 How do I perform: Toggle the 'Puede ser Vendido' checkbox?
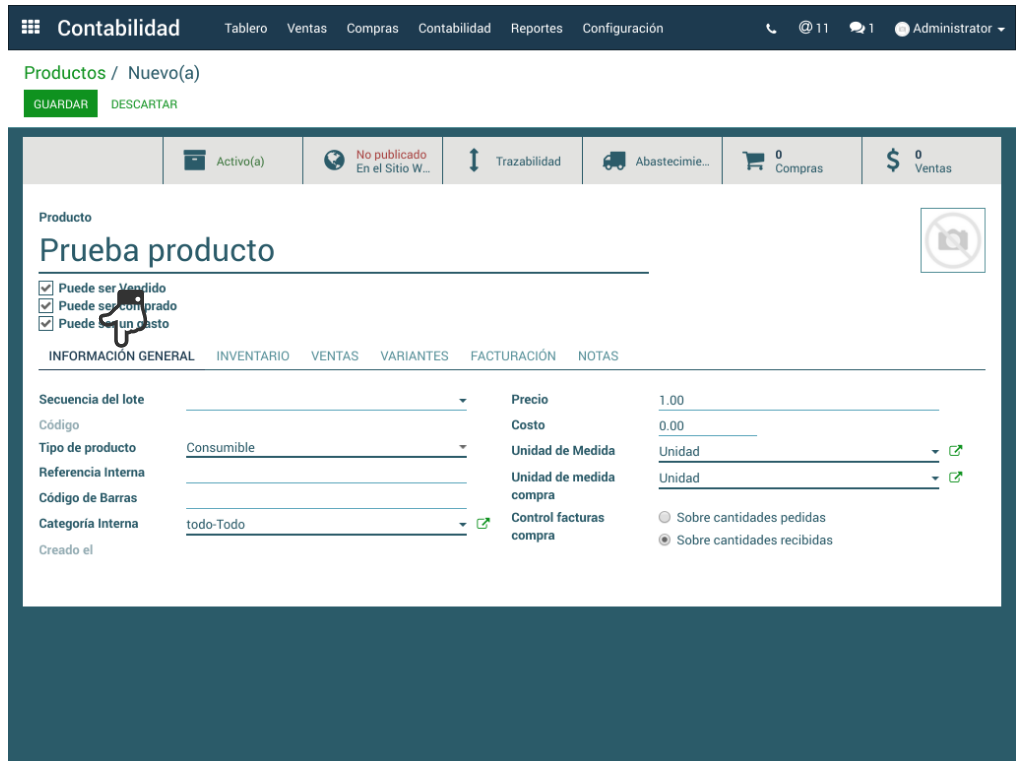coord(46,288)
